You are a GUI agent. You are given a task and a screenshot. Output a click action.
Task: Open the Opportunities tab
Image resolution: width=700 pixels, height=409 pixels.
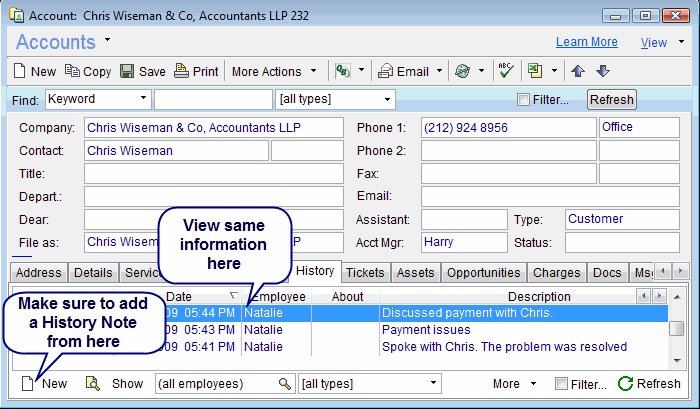484,272
